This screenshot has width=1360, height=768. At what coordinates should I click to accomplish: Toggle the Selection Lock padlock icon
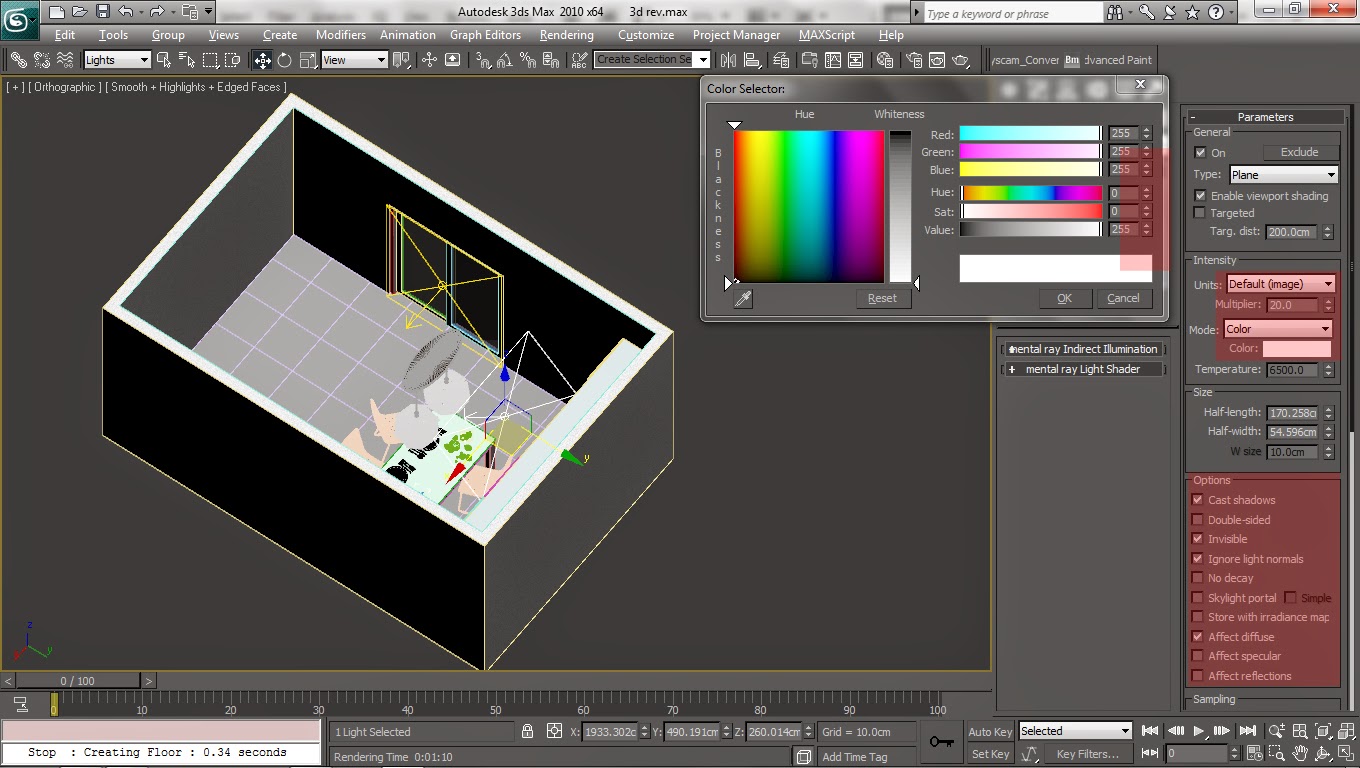pos(528,732)
